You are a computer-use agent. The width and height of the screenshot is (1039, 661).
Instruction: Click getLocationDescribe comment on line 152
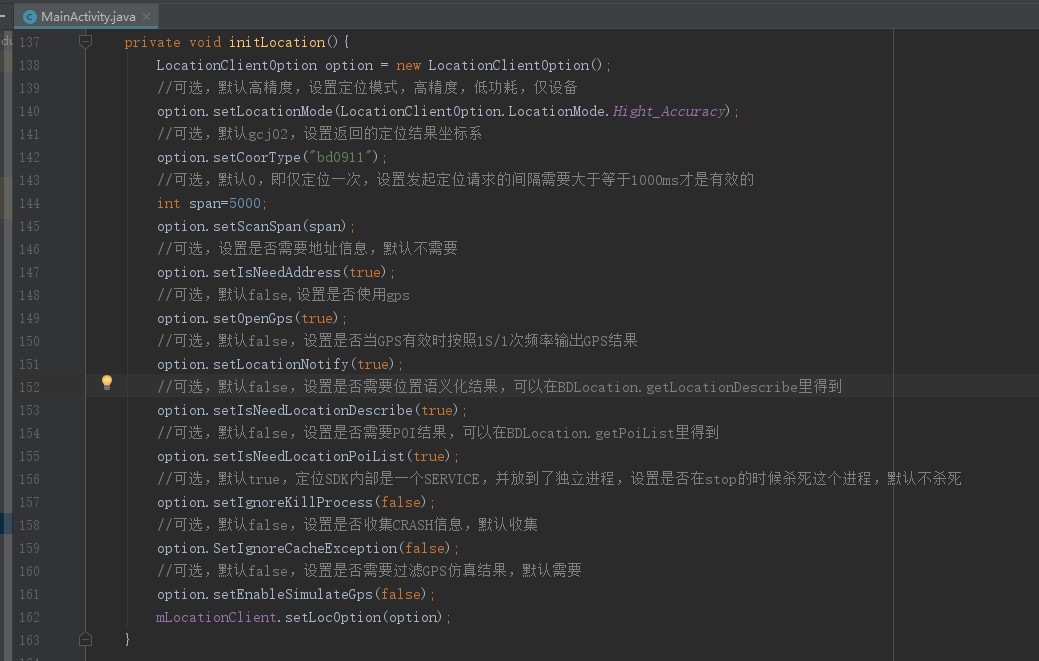500,387
